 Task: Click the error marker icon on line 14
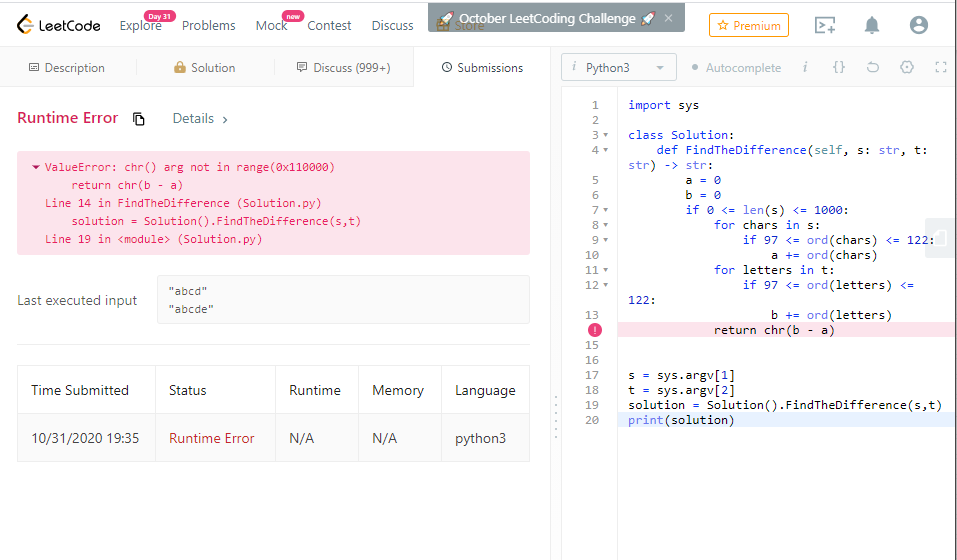pyautogui.click(x=594, y=330)
